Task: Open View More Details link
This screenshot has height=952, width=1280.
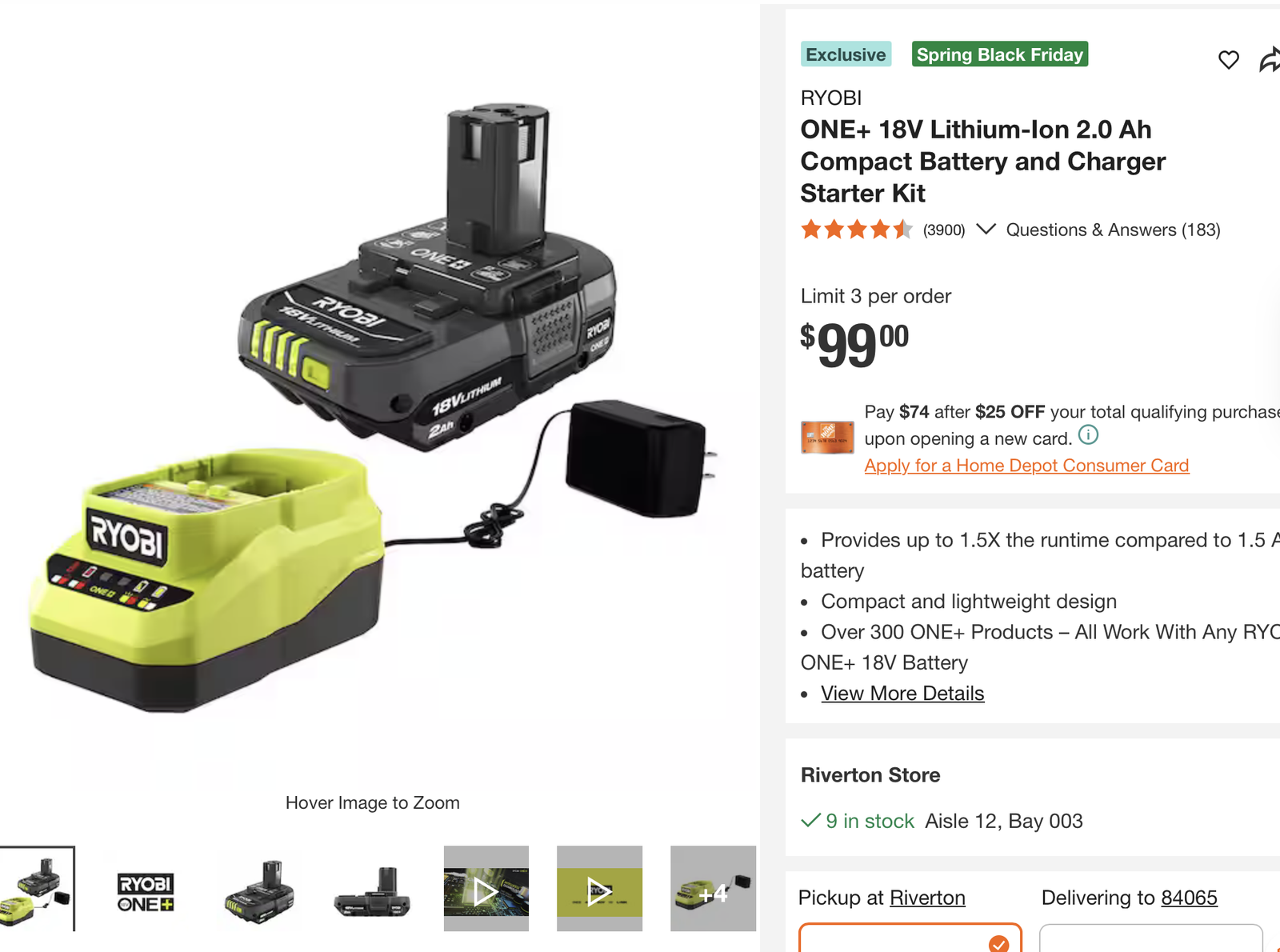Action: click(902, 694)
